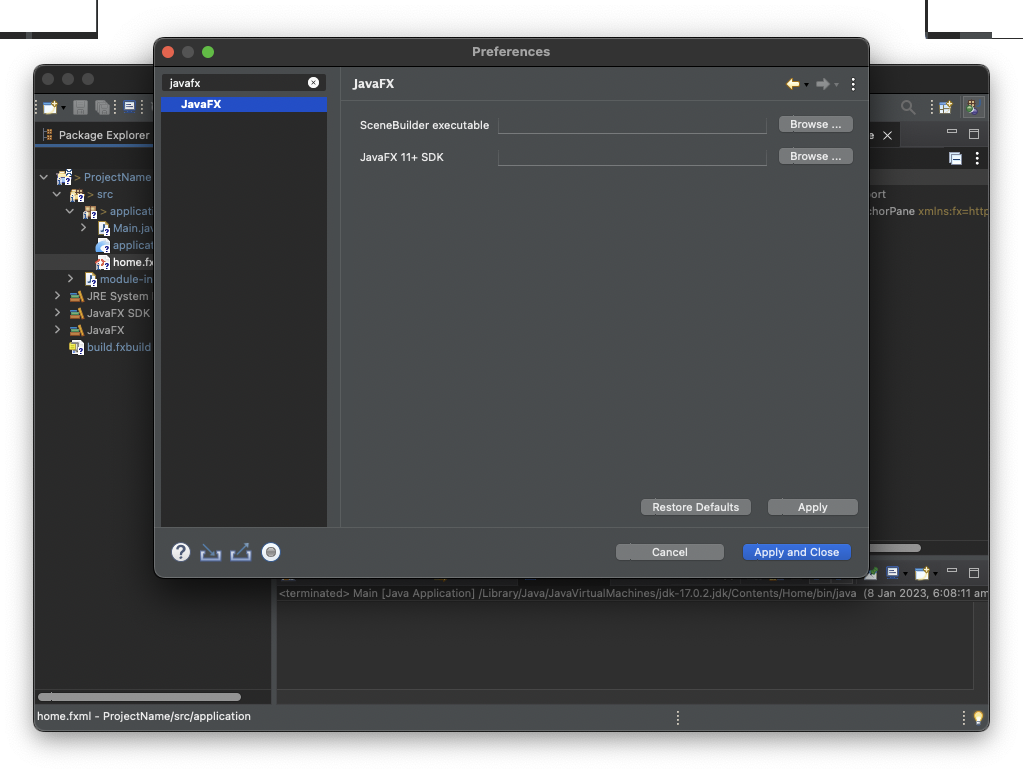This screenshot has height=773, width=1023.
Task: Expand the module-info node
Action: pos(70,279)
